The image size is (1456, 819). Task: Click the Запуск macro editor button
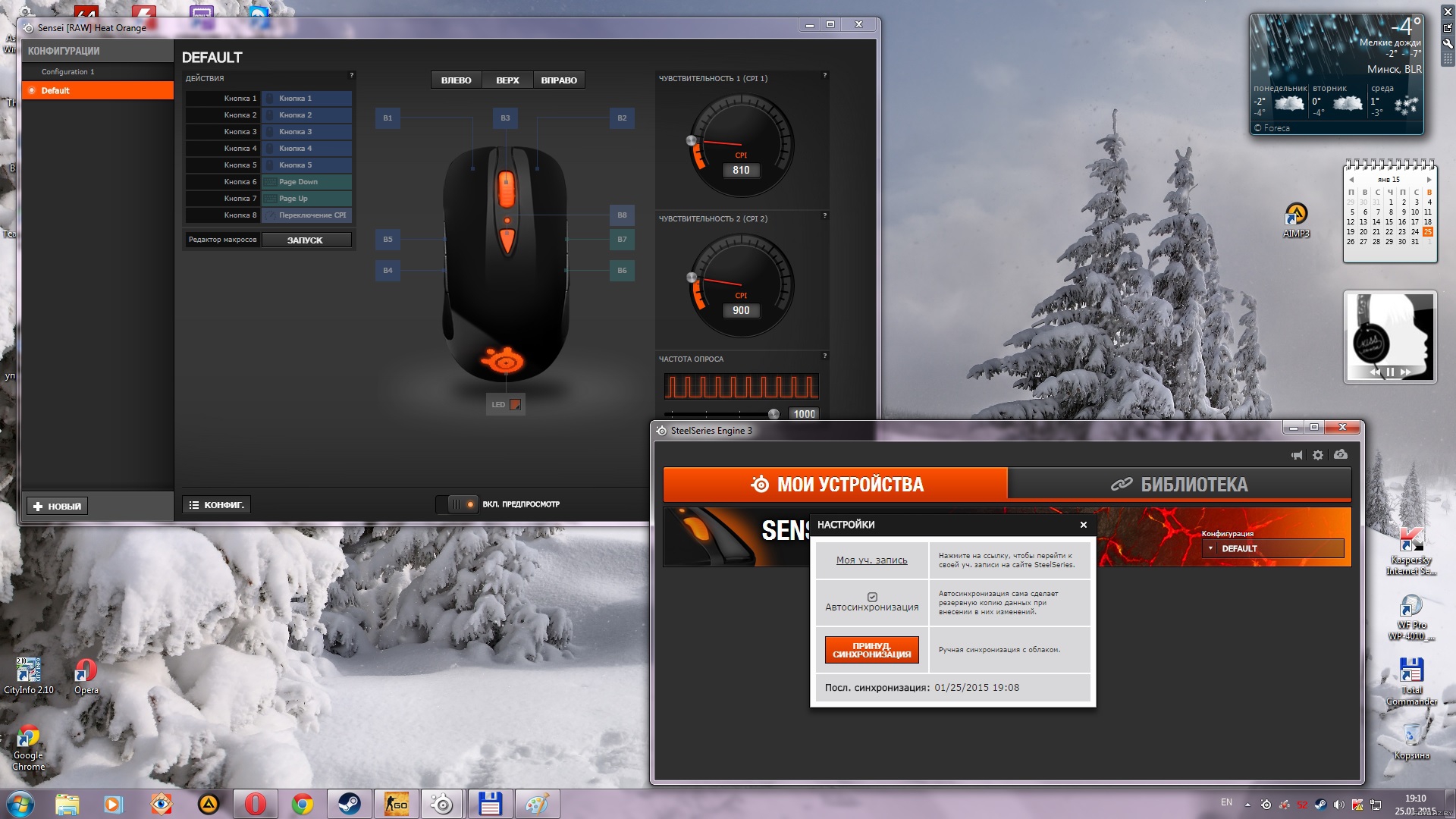(x=306, y=240)
